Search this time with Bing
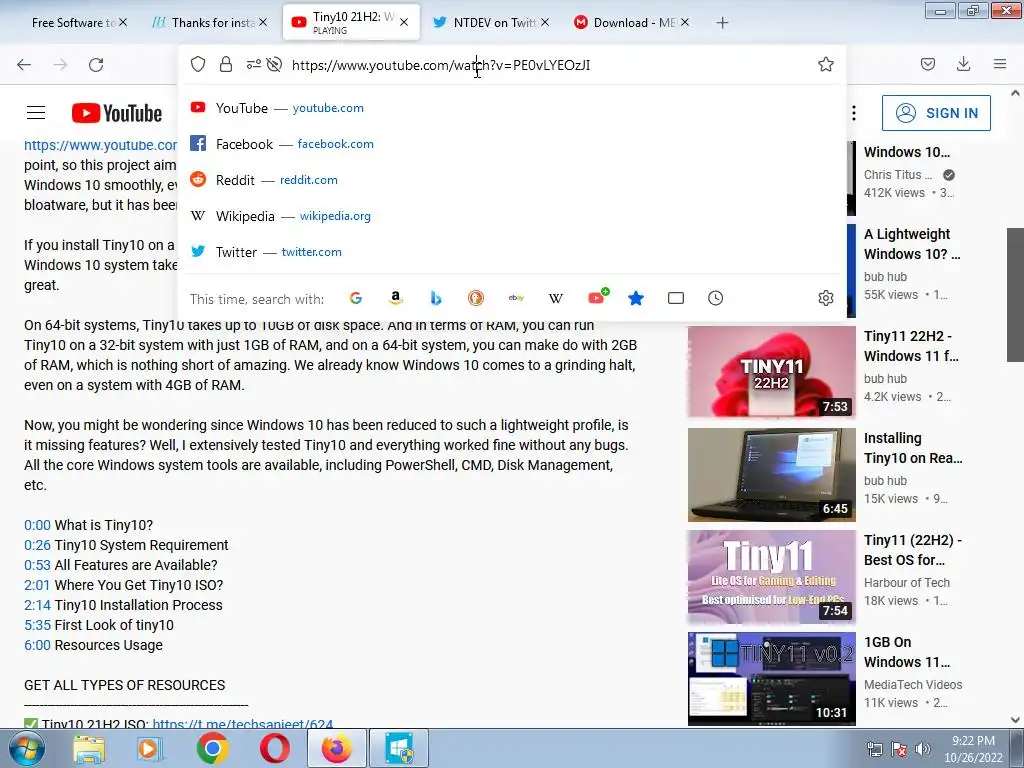The height and width of the screenshot is (768, 1024). point(436,298)
